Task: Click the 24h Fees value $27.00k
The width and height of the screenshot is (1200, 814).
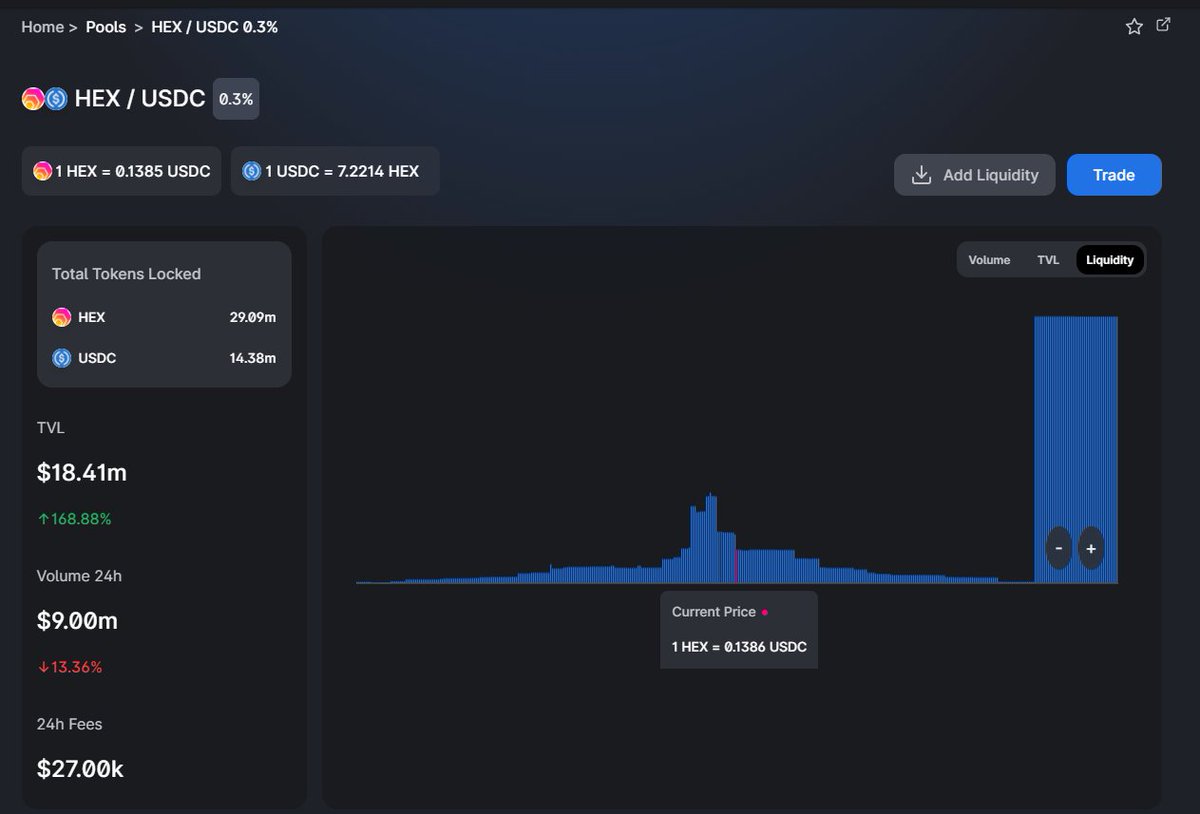Action: pos(80,769)
